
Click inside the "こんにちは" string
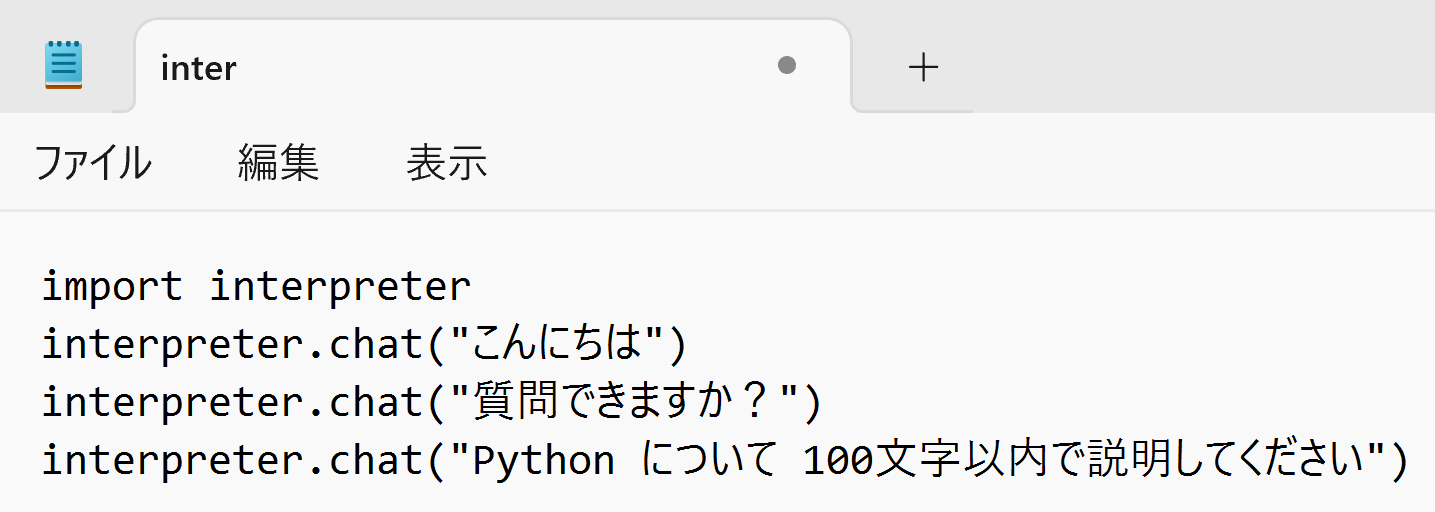point(559,346)
